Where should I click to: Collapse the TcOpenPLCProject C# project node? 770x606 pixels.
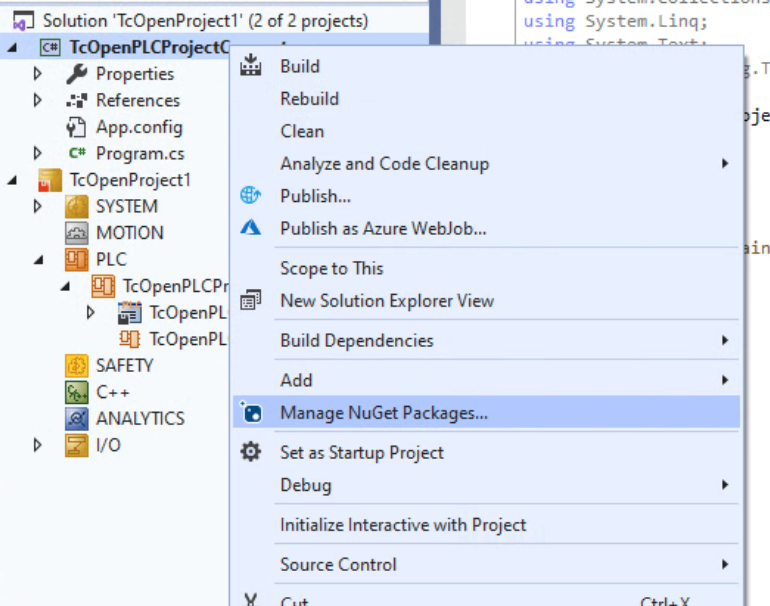point(13,48)
